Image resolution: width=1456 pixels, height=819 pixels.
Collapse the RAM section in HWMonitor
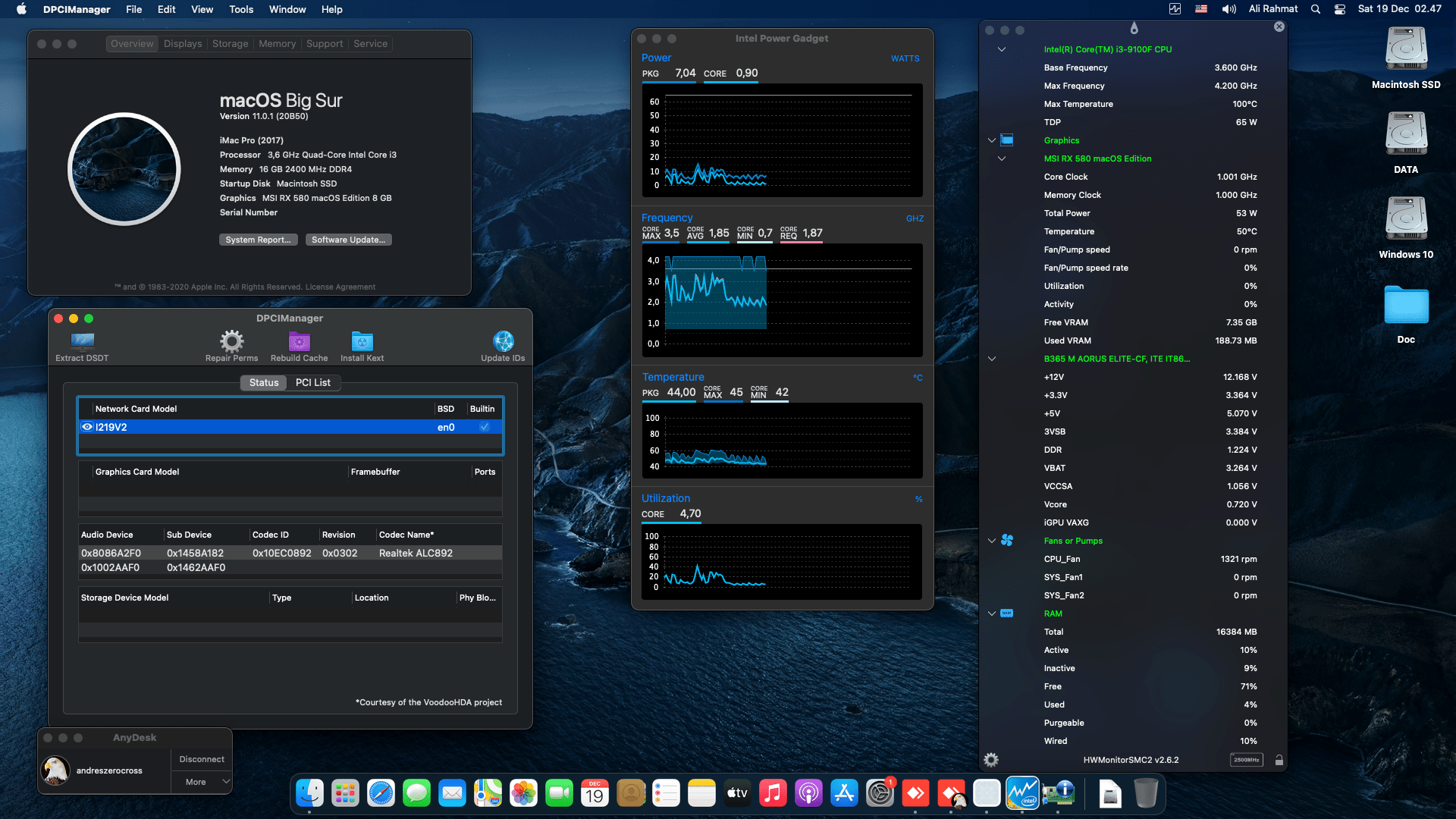click(x=991, y=613)
